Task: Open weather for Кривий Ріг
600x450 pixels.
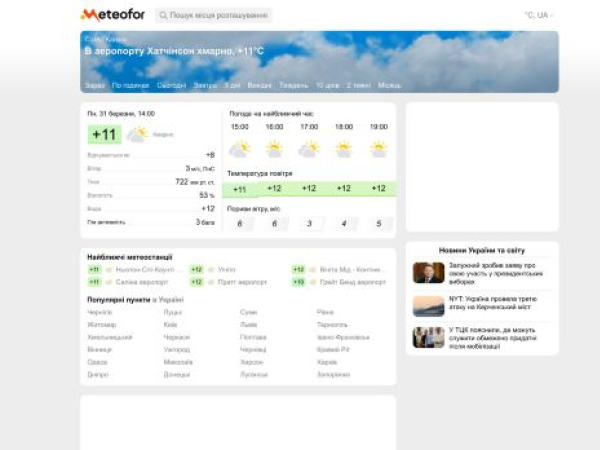Action: pos(333,350)
